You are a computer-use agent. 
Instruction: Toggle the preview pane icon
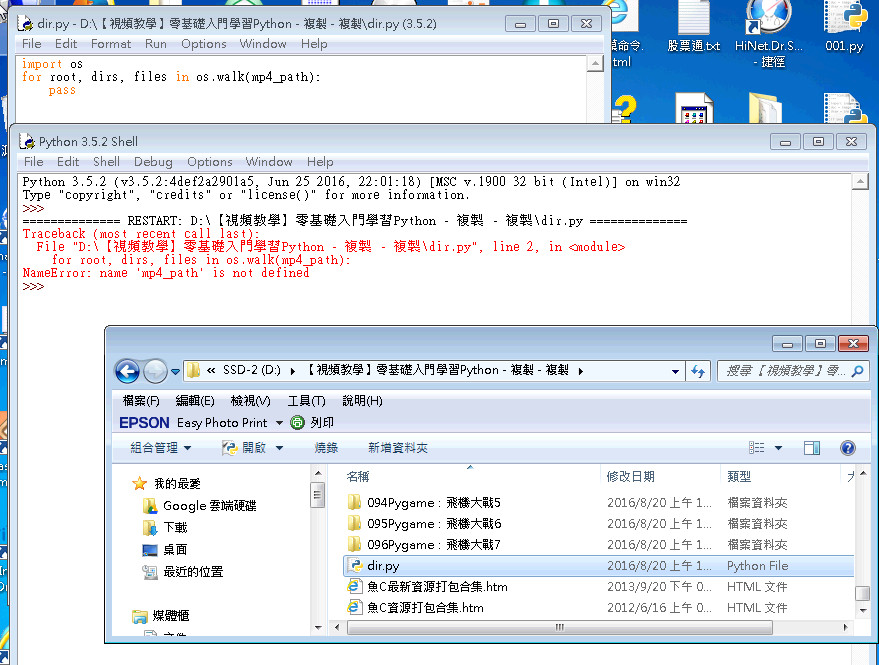[812, 448]
